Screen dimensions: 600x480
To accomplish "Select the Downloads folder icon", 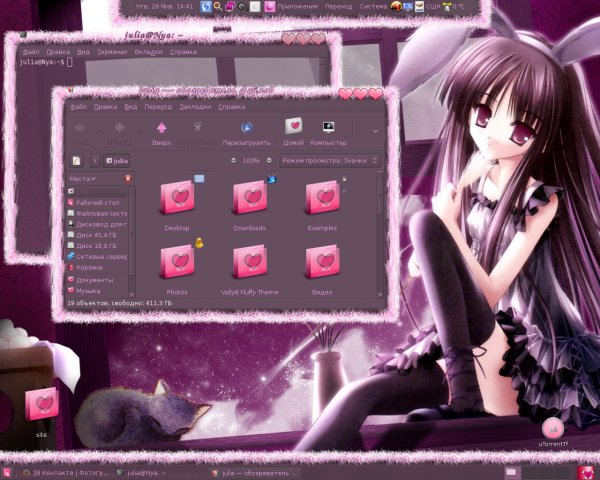I will click(249, 198).
